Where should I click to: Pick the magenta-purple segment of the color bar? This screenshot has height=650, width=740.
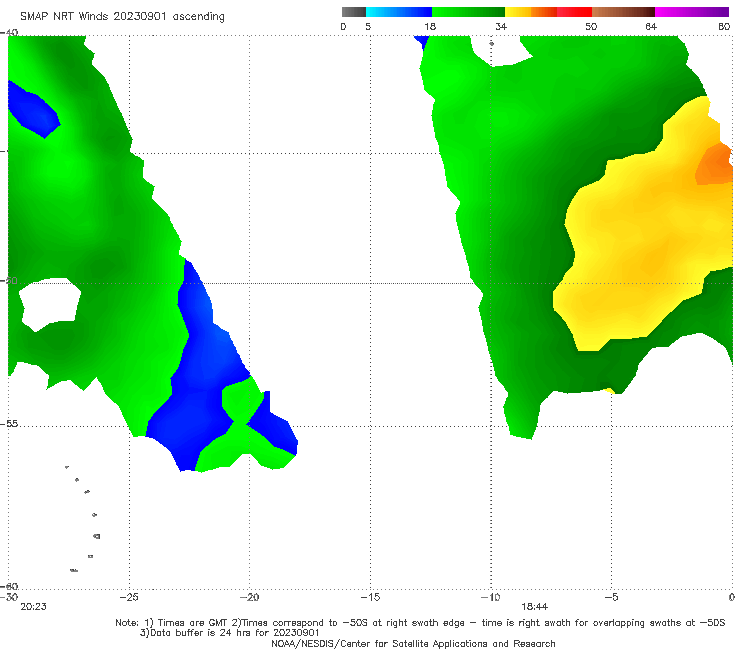tap(692, 12)
